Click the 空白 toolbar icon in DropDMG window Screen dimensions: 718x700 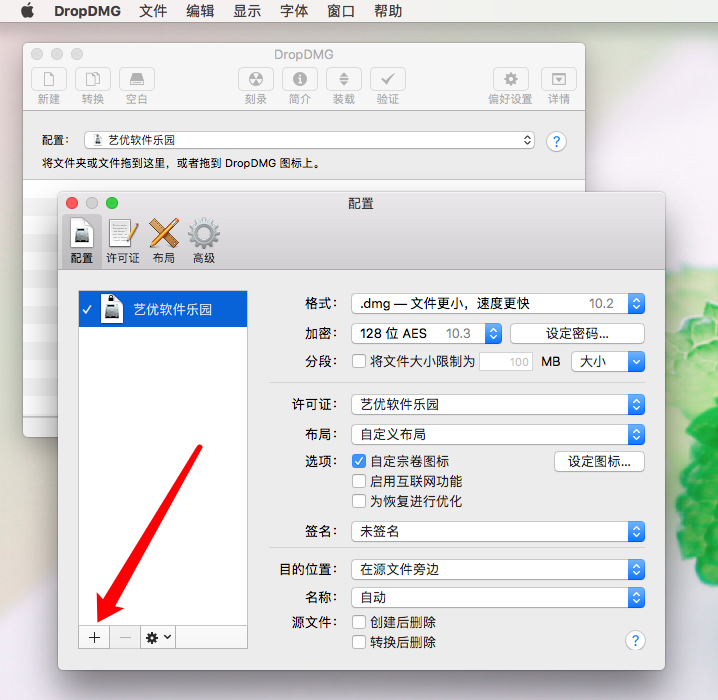point(137,79)
